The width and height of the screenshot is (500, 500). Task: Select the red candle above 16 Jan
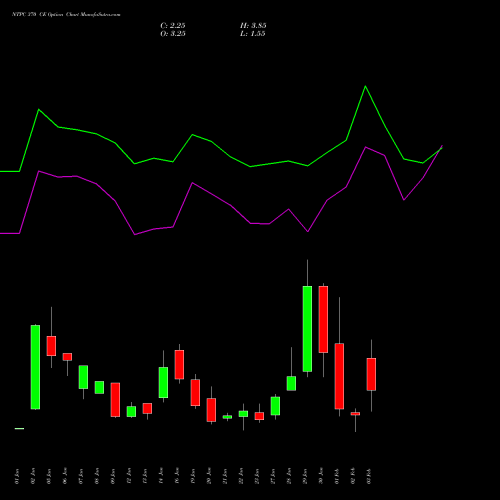pos(179,364)
